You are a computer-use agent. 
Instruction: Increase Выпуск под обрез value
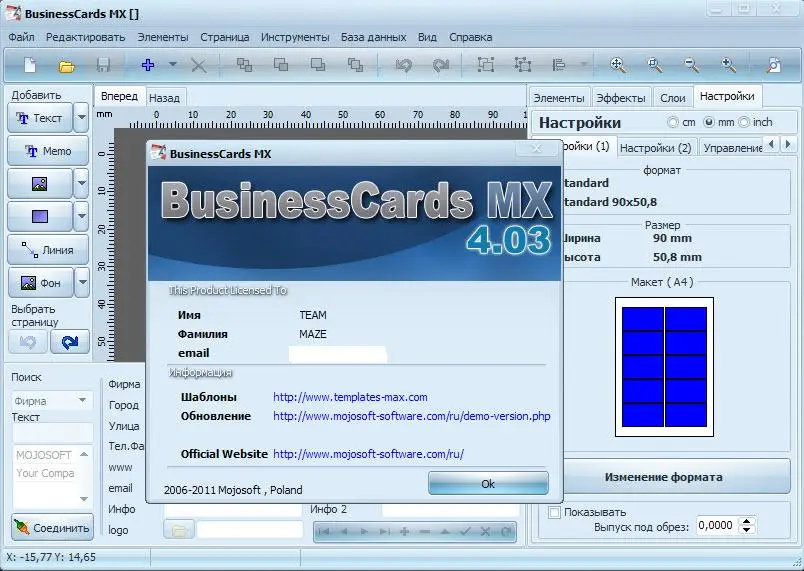pos(747,521)
